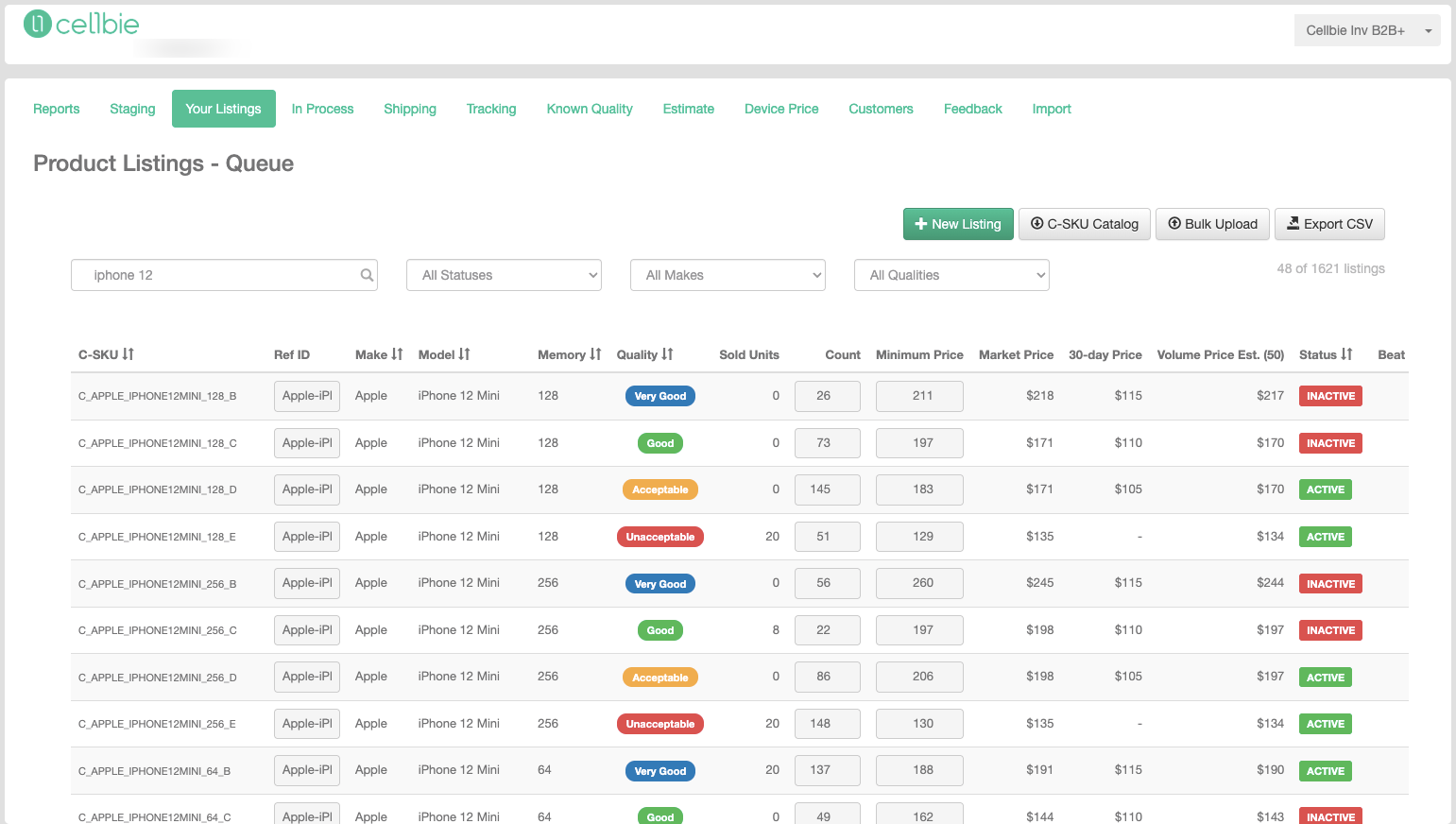This screenshot has height=824, width=1456.
Task: Edit Minimum Price field showing 188
Action: coord(919,770)
